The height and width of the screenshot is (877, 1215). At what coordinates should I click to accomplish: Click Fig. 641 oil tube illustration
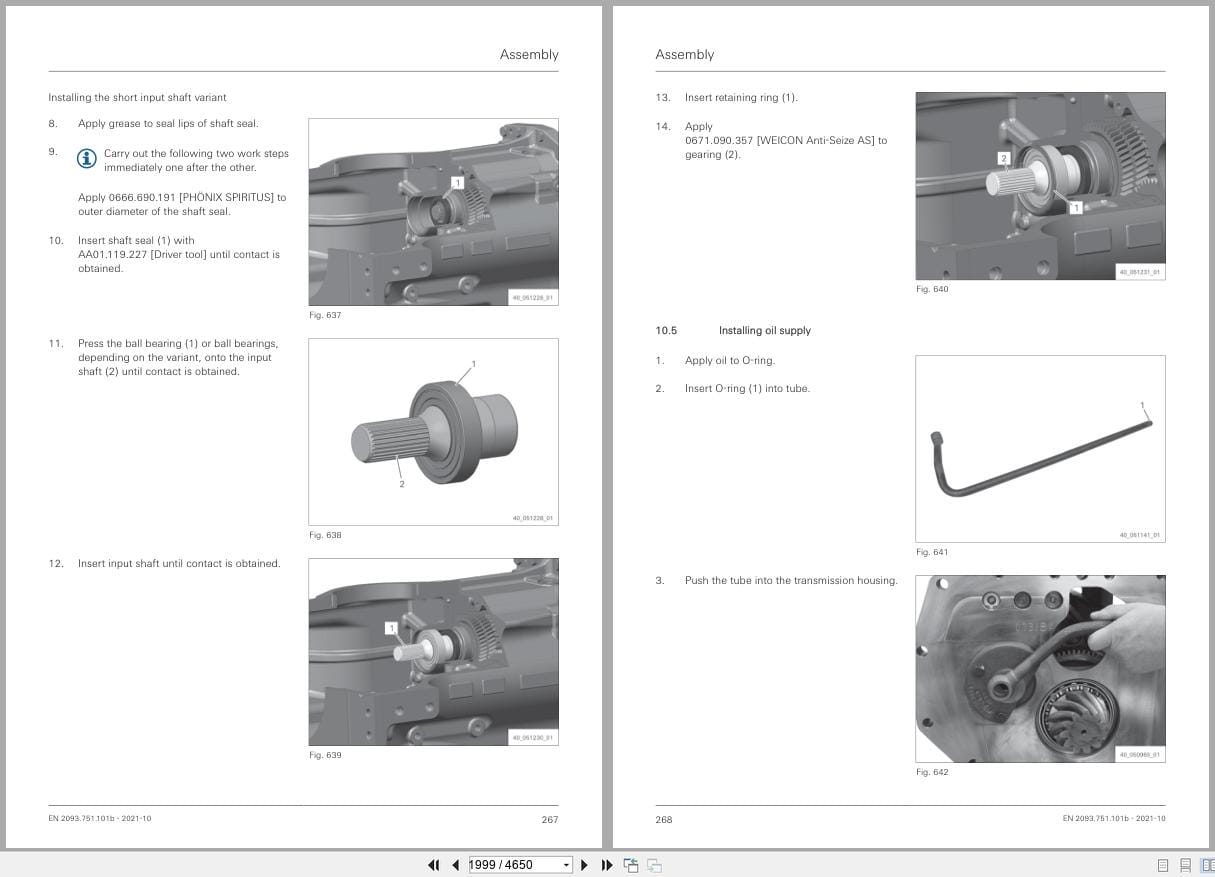pyautogui.click(x=1040, y=449)
